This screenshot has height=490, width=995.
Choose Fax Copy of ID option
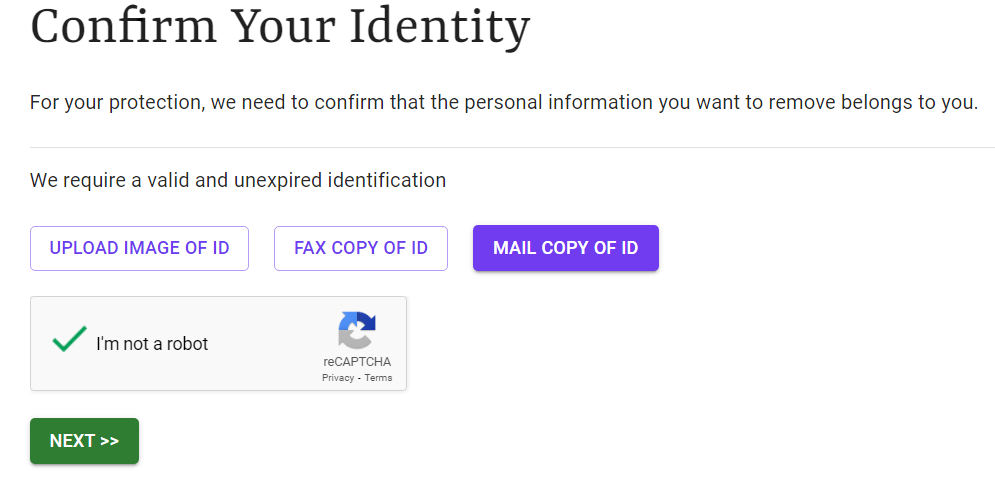coord(360,248)
